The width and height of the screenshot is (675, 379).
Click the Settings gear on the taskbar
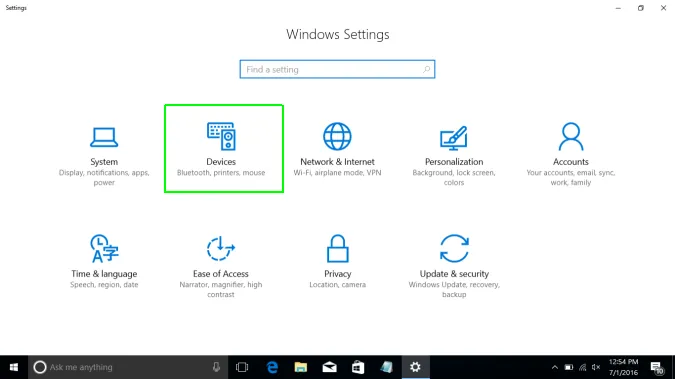[x=415, y=367]
